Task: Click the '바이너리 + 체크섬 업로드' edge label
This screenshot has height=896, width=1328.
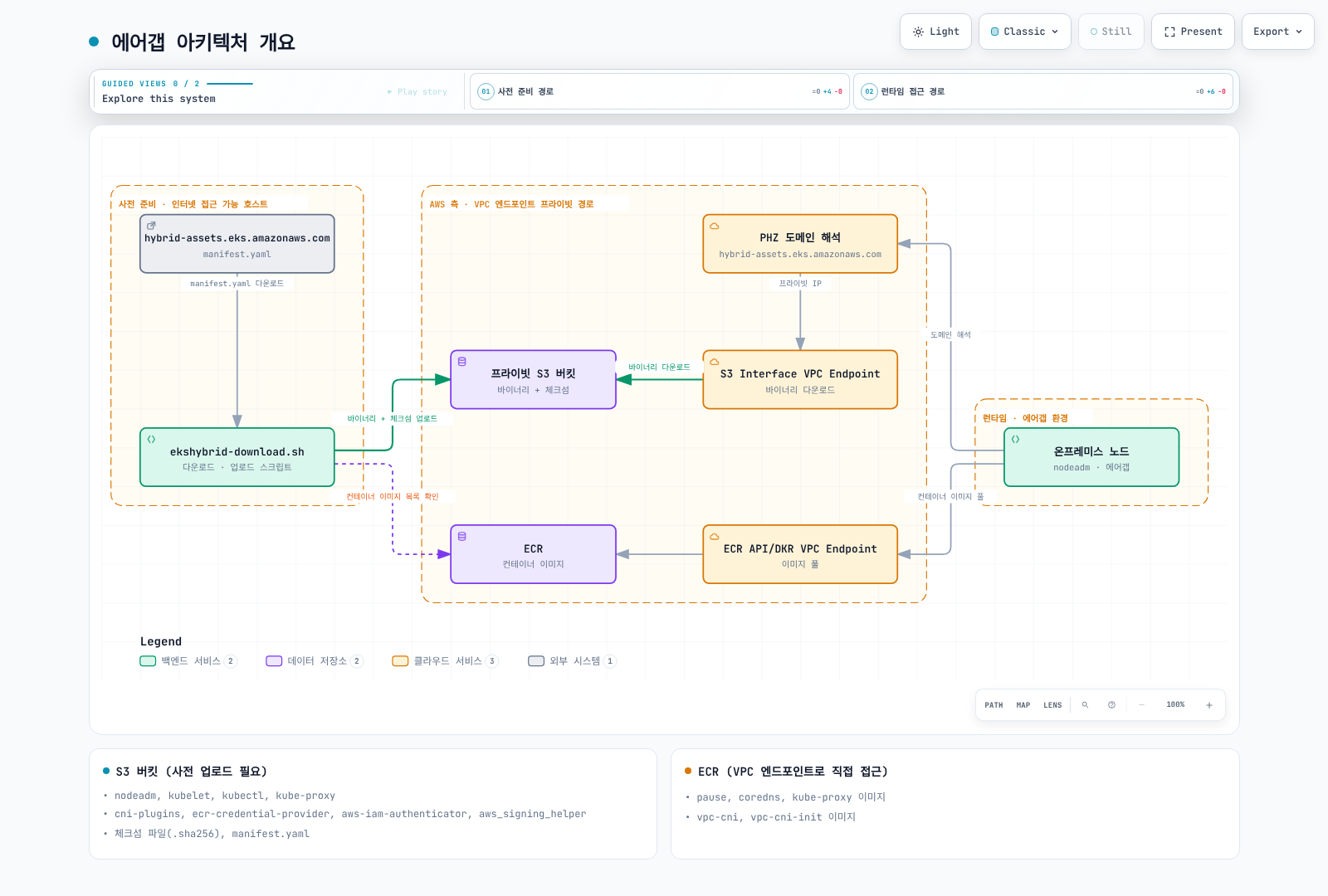Action: pyautogui.click(x=392, y=419)
